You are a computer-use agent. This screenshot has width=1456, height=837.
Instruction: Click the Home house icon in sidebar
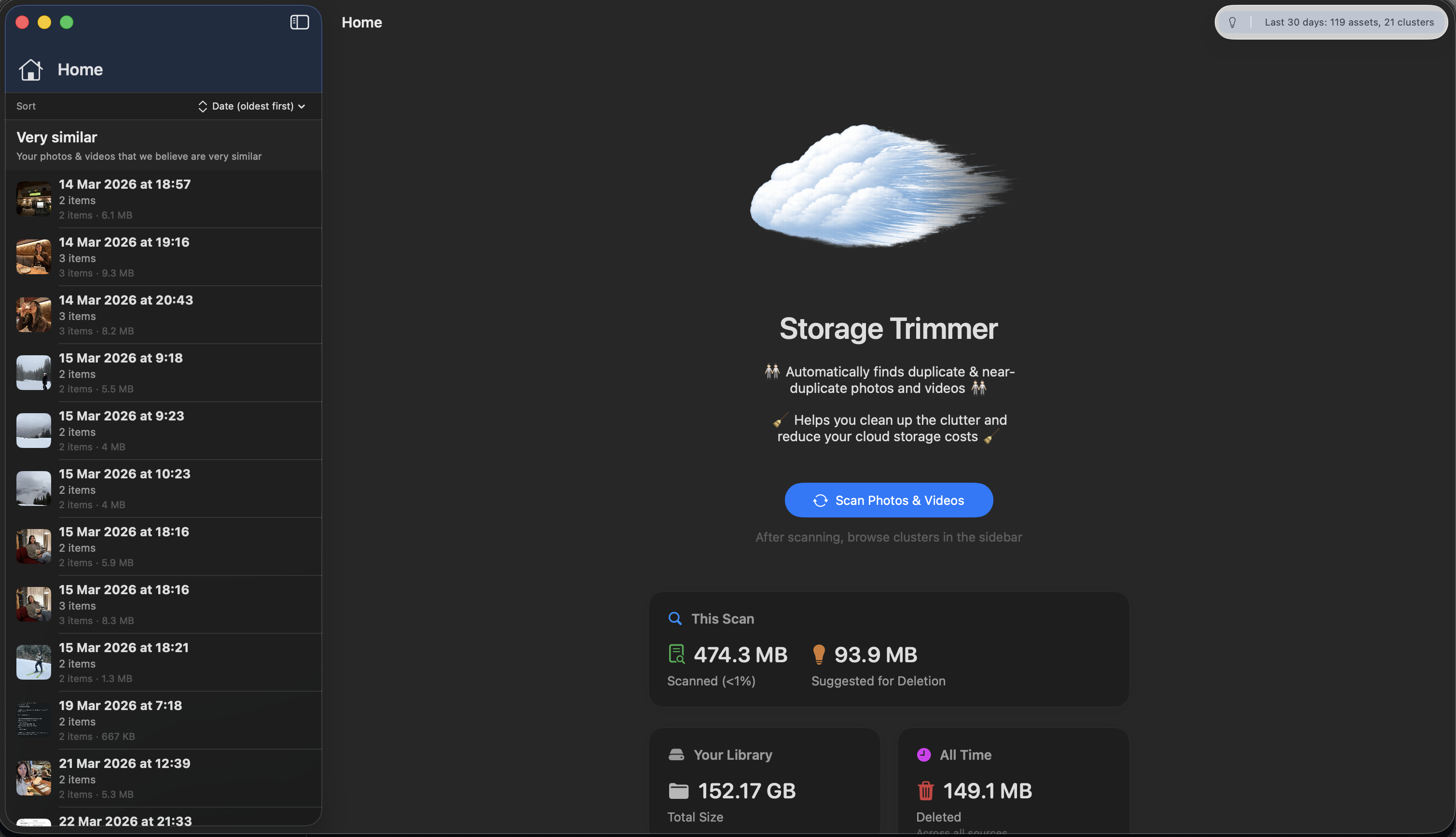30,70
